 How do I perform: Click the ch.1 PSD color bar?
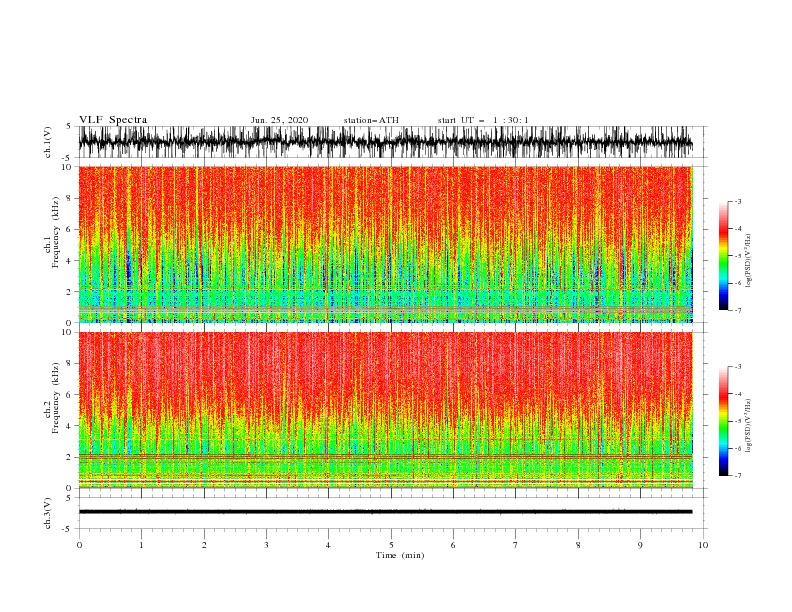723,256
